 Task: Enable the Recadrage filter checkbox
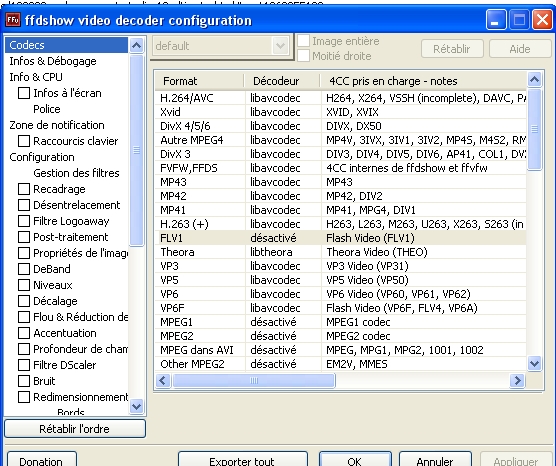[x=24, y=189]
